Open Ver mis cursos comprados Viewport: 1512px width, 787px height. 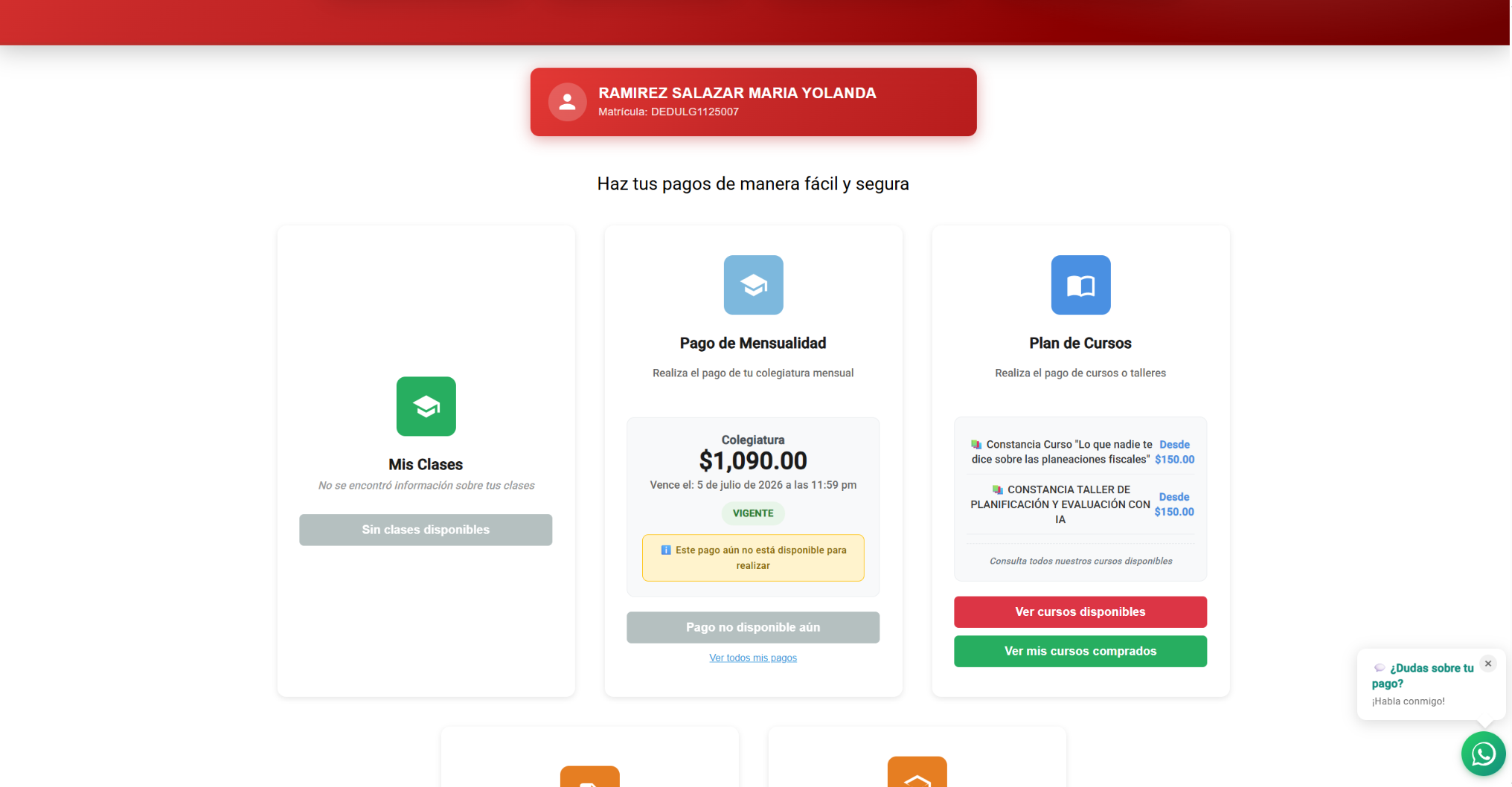pos(1080,652)
